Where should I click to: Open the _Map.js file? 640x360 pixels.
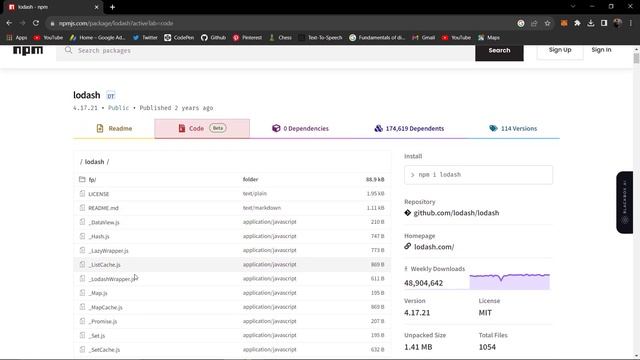tap(98, 293)
